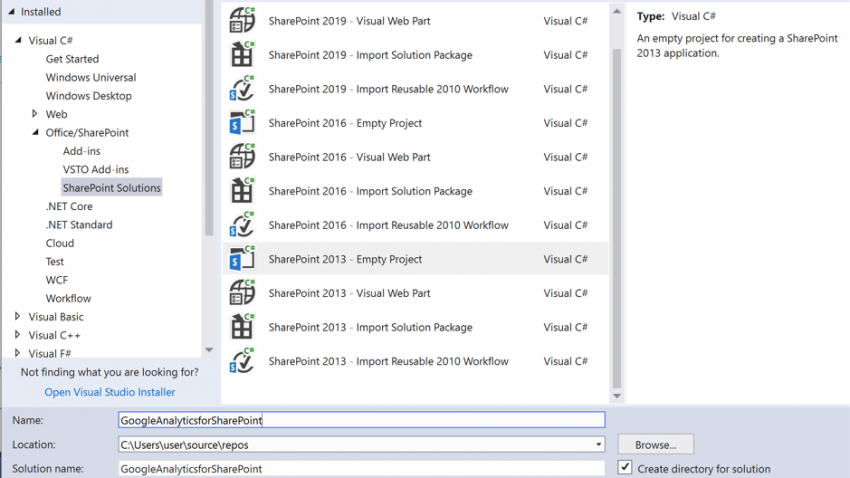Click SharePoint 2016 Visual Web Part icon

click(242, 157)
